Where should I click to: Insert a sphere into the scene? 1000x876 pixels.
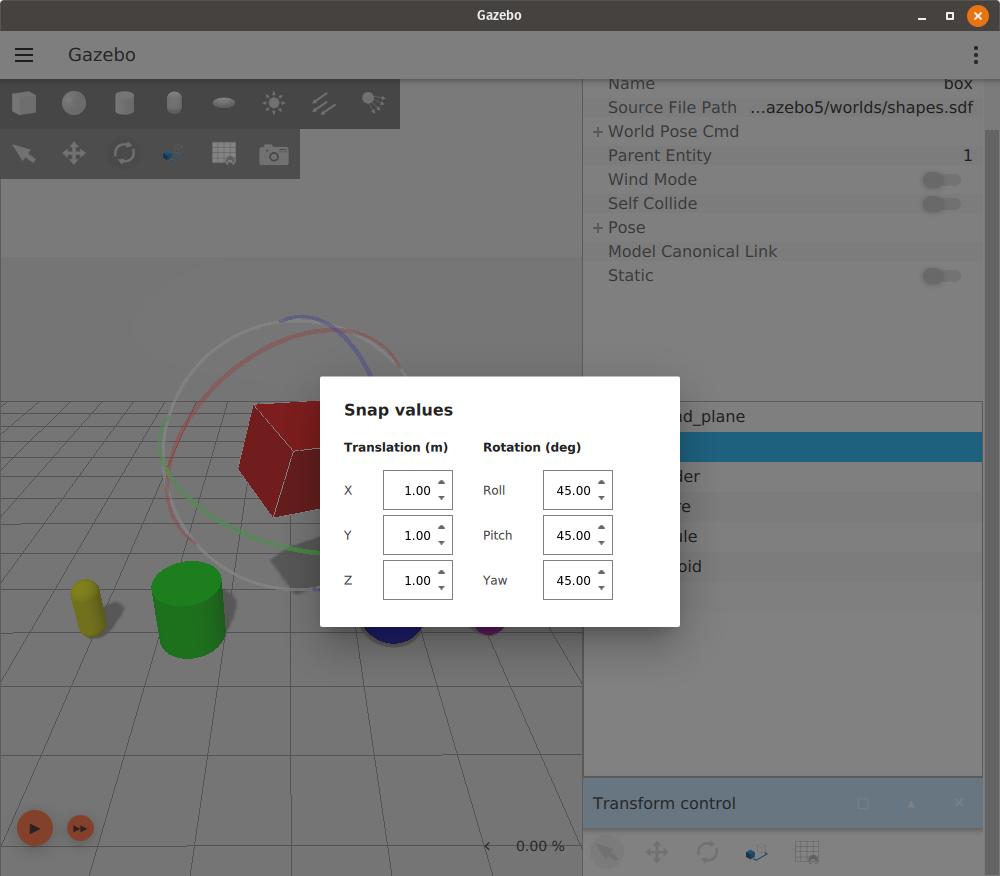[74, 103]
